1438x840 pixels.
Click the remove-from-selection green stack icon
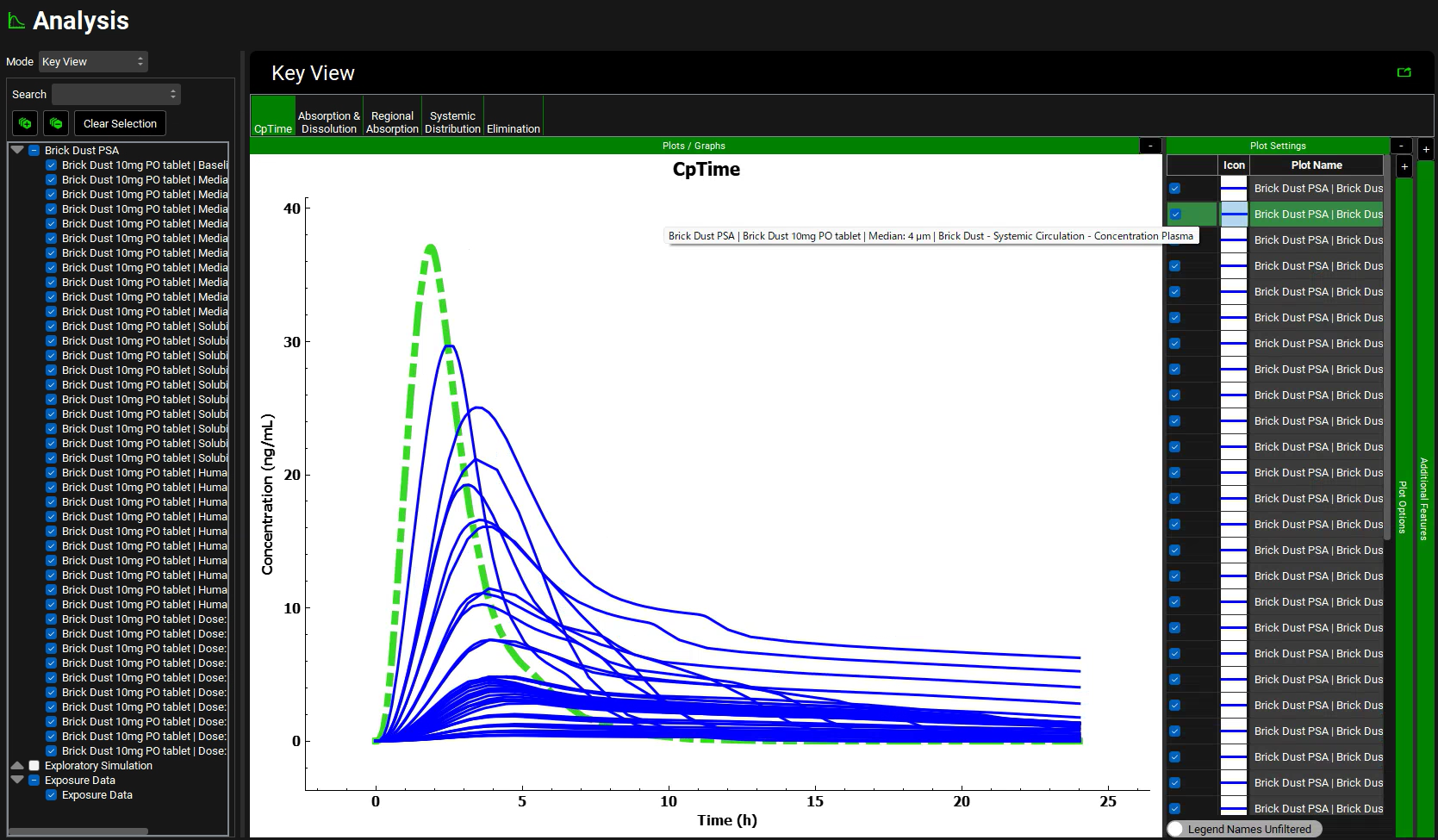pyautogui.click(x=56, y=123)
